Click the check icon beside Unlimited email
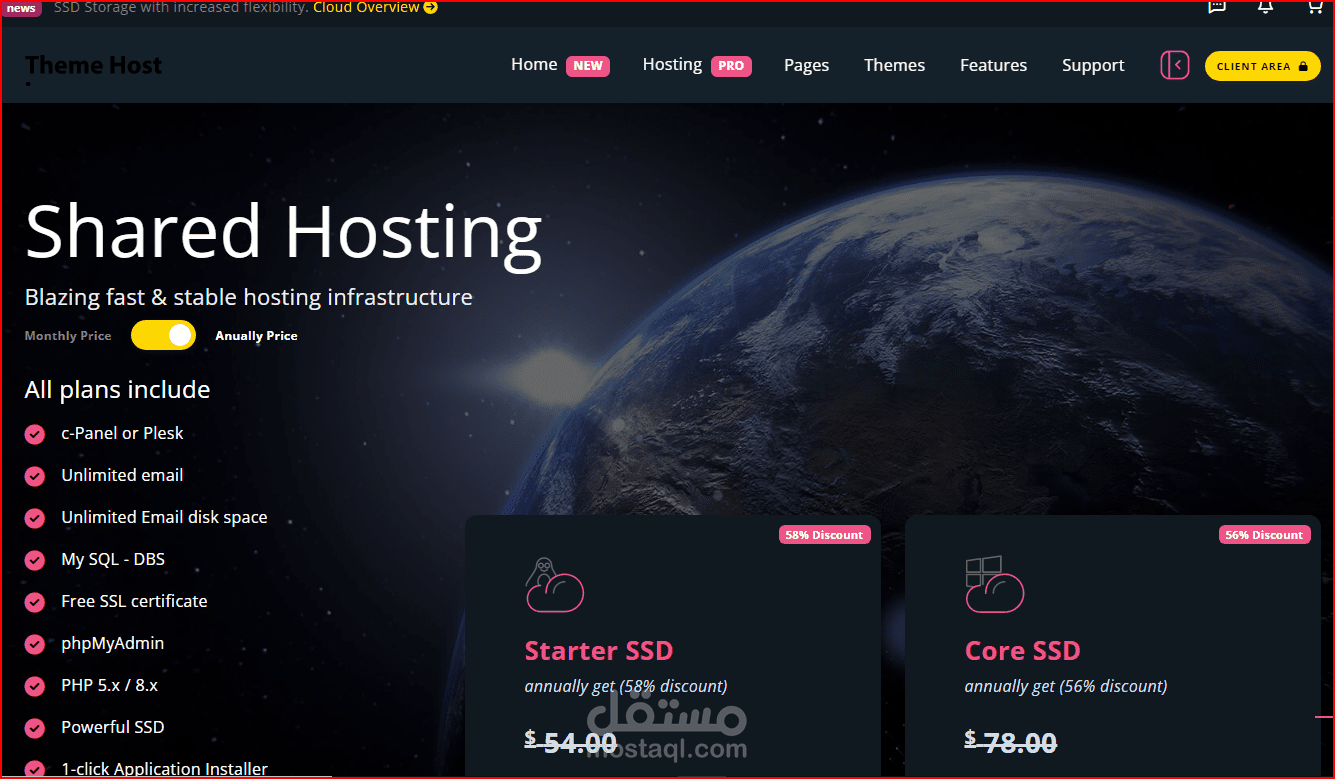Image resolution: width=1335 pixels, height=779 pixels. [35, 476]
